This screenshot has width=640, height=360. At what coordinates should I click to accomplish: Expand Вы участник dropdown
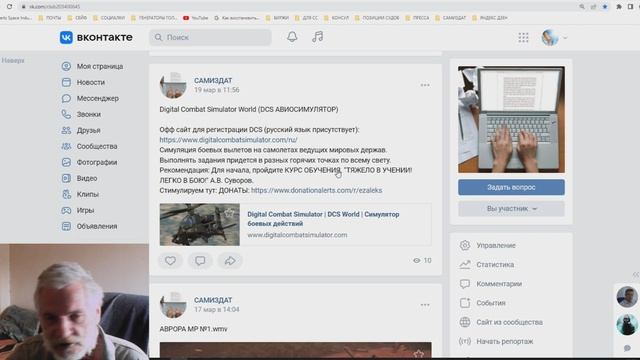click(x=511, y=209)
